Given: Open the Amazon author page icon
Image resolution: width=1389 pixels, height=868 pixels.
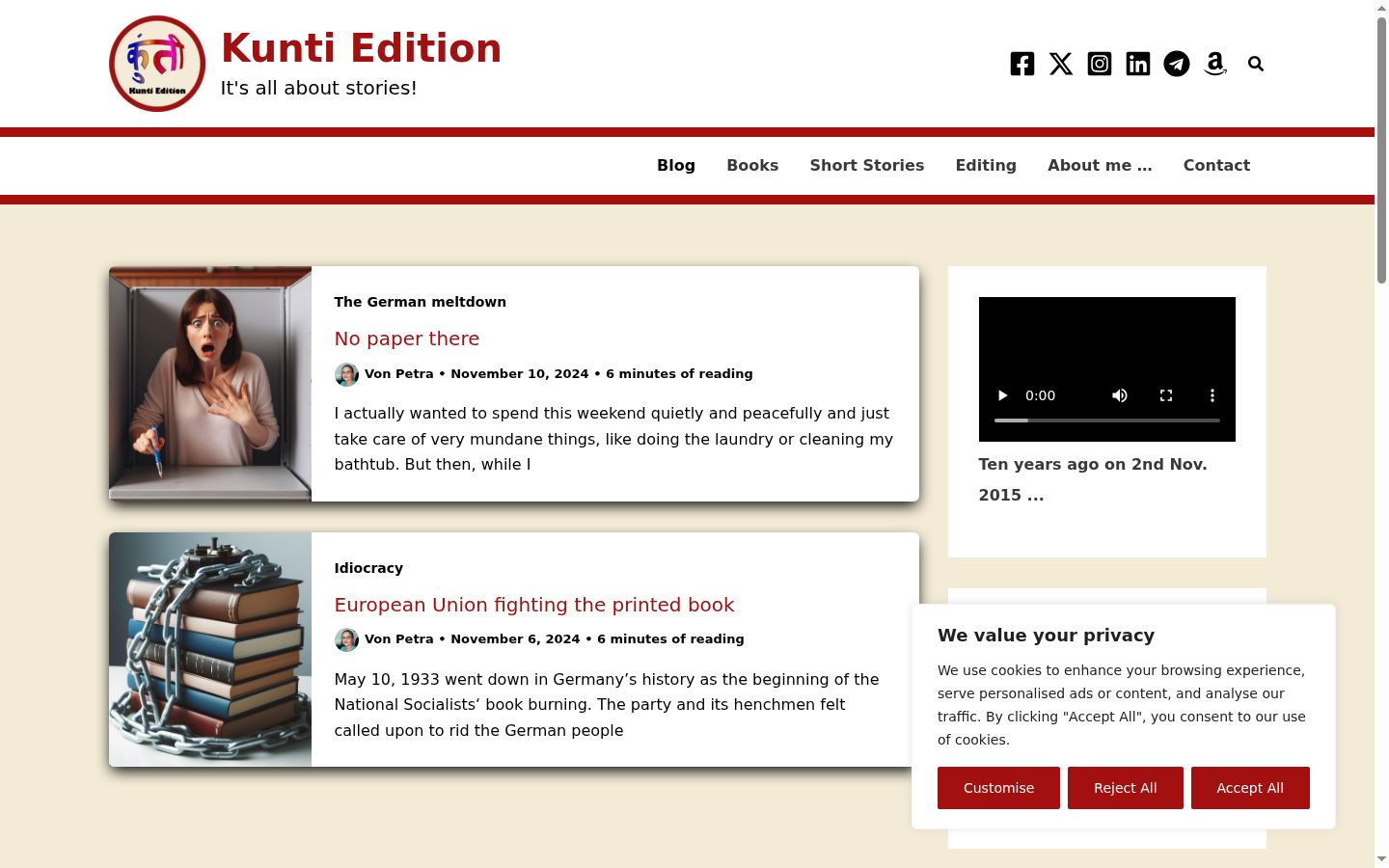Looking at the screenshot, I should [x=1215, y=64].
